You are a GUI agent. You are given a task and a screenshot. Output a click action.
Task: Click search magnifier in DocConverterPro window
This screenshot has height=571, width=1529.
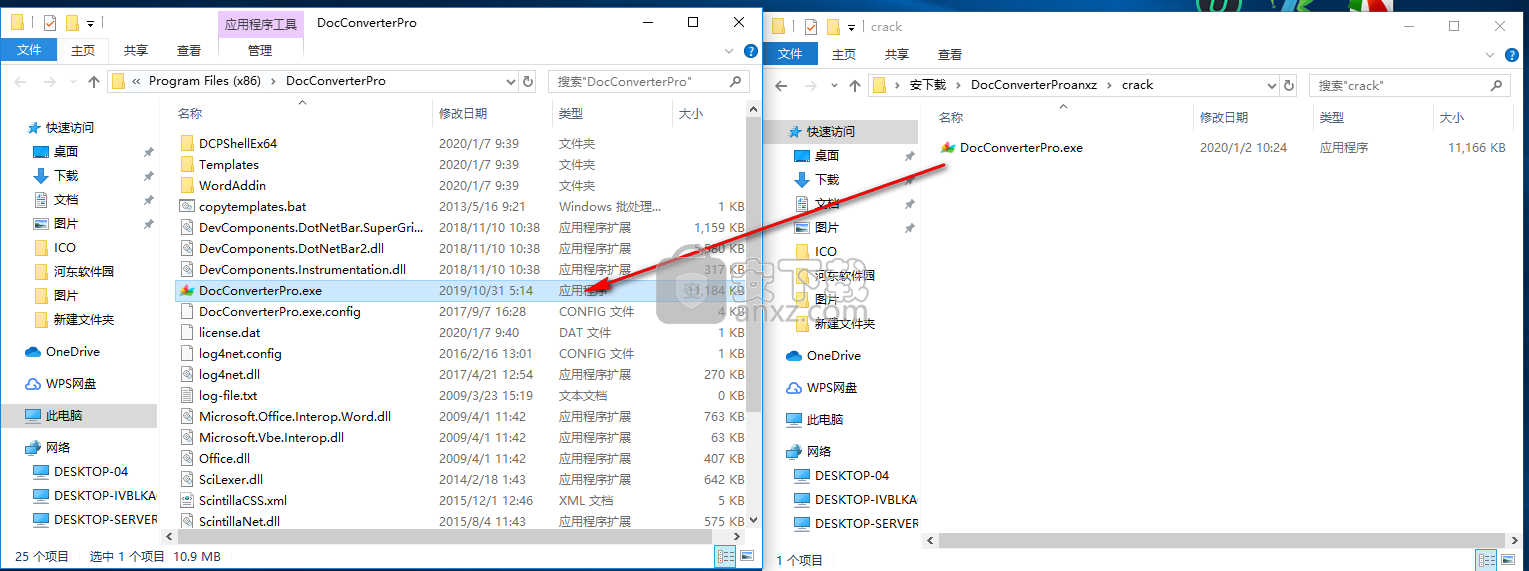(x=736, y=81)
